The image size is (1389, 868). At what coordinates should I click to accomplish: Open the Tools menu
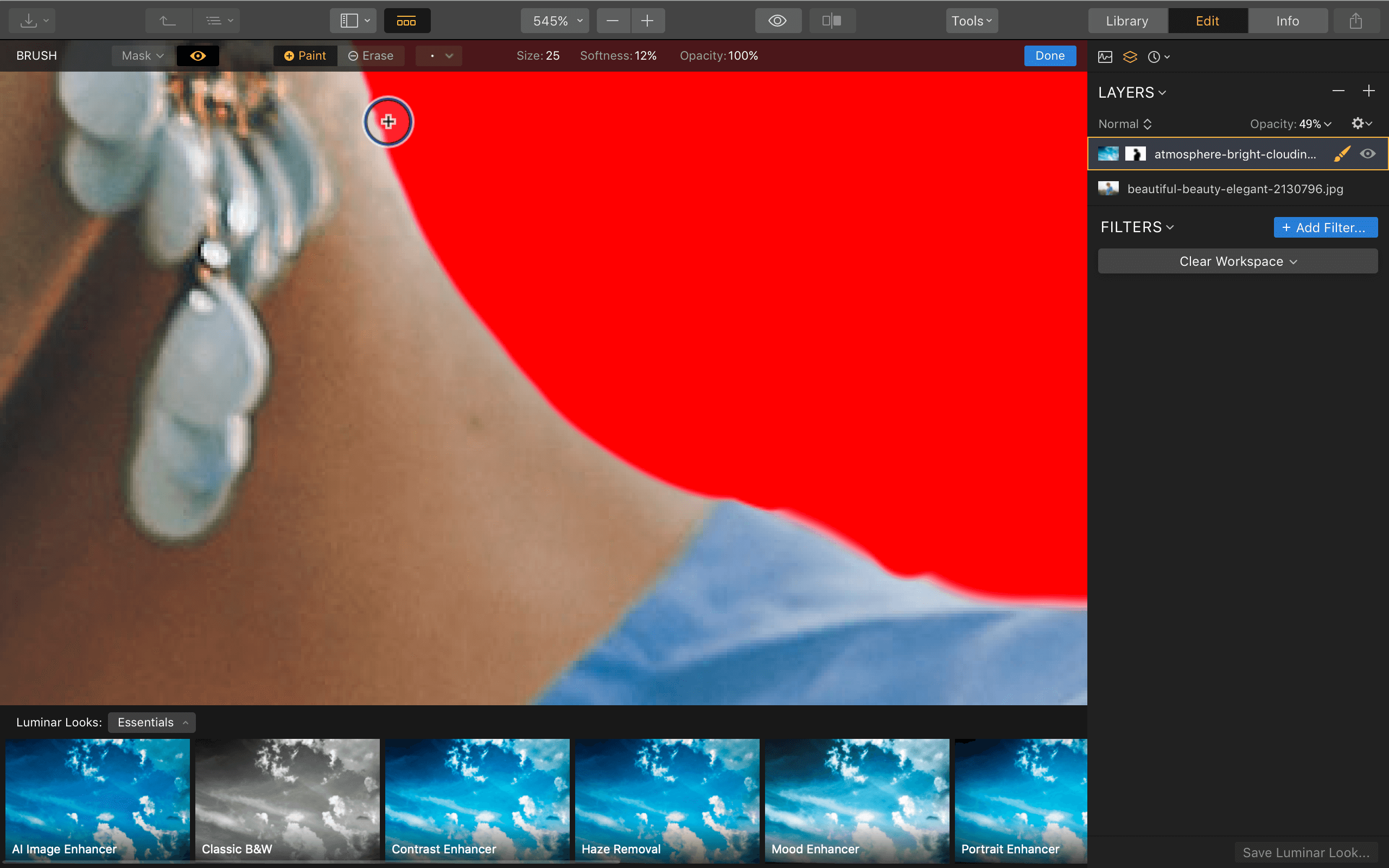[x=971, y=20]
